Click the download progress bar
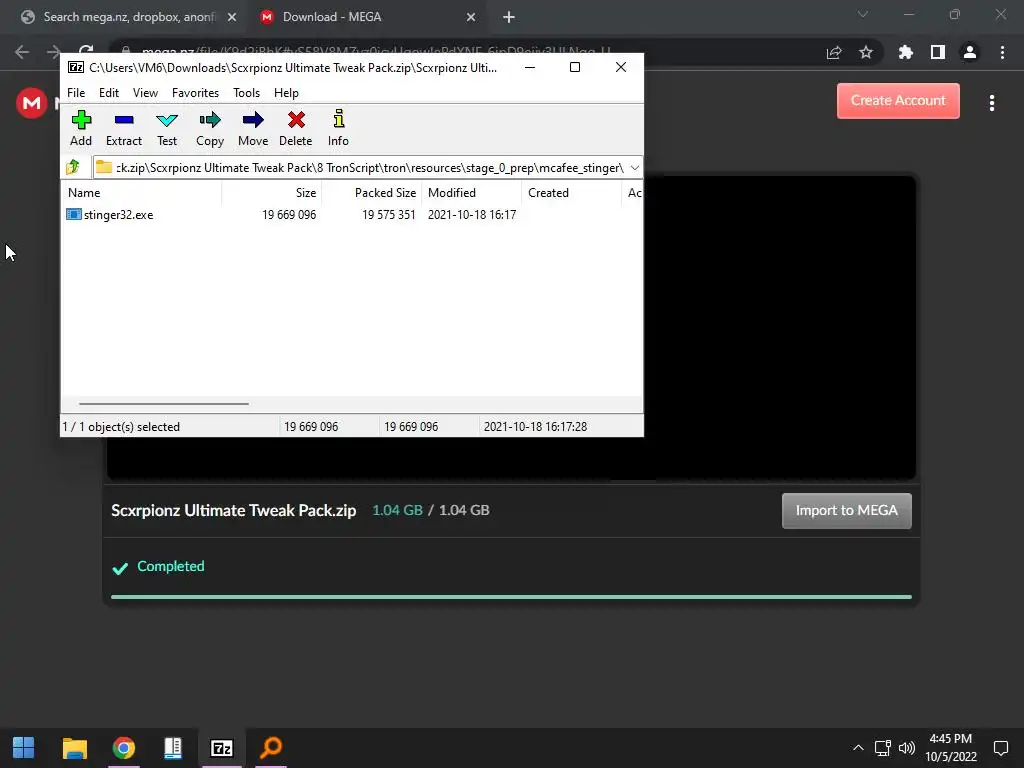This screenshot has width=1024, height=768. pos(511,597)
